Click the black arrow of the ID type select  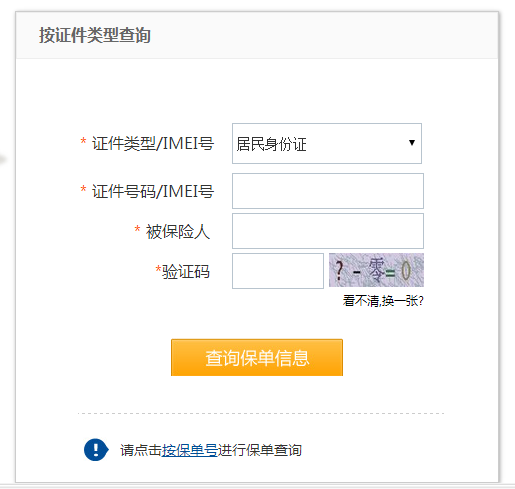pos(412,143)
